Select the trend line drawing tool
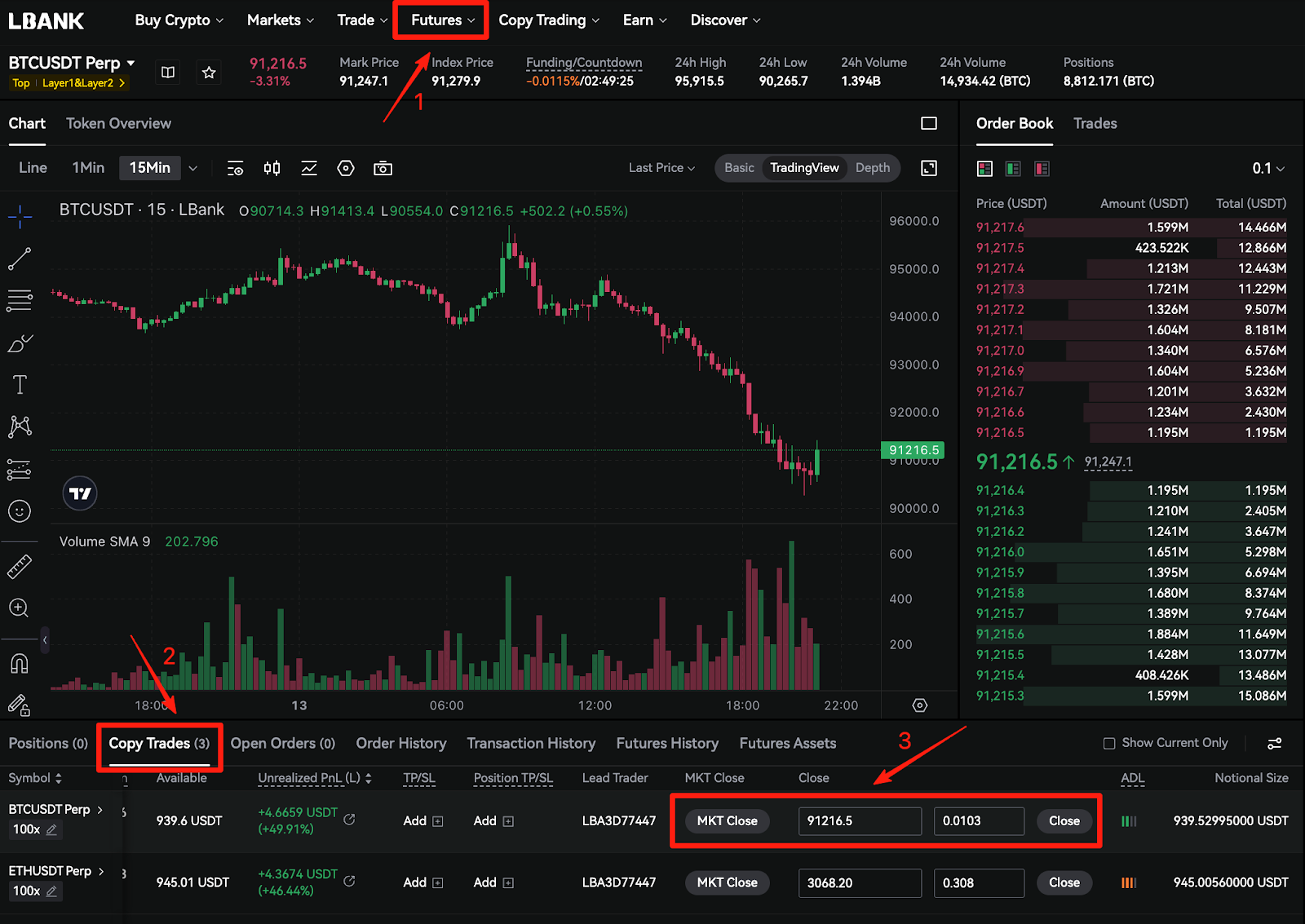1305x924 pixels. (20, 259)
